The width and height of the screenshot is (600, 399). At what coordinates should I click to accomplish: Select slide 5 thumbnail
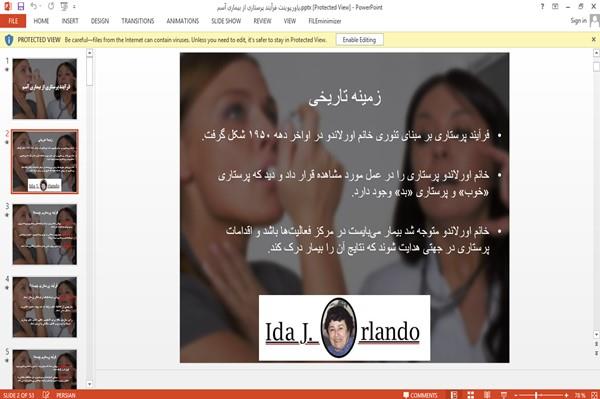(x=45, y=369)
